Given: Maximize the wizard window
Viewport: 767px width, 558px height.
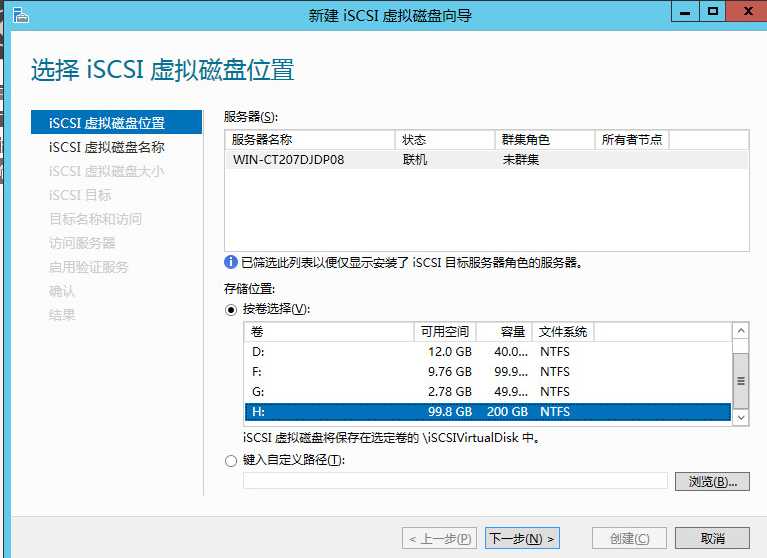Looking at the screenshot, I should tap(713, 11).
